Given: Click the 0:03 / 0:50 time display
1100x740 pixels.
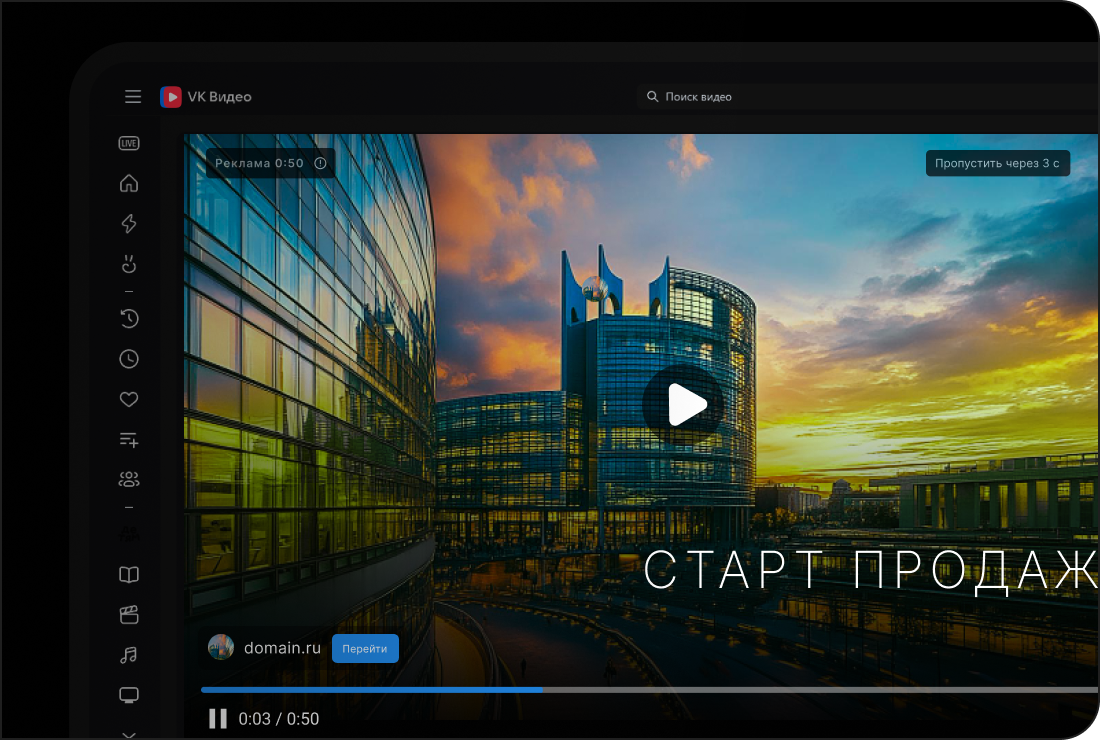Looking at the screenshot, I should click(x=279, y=719).
